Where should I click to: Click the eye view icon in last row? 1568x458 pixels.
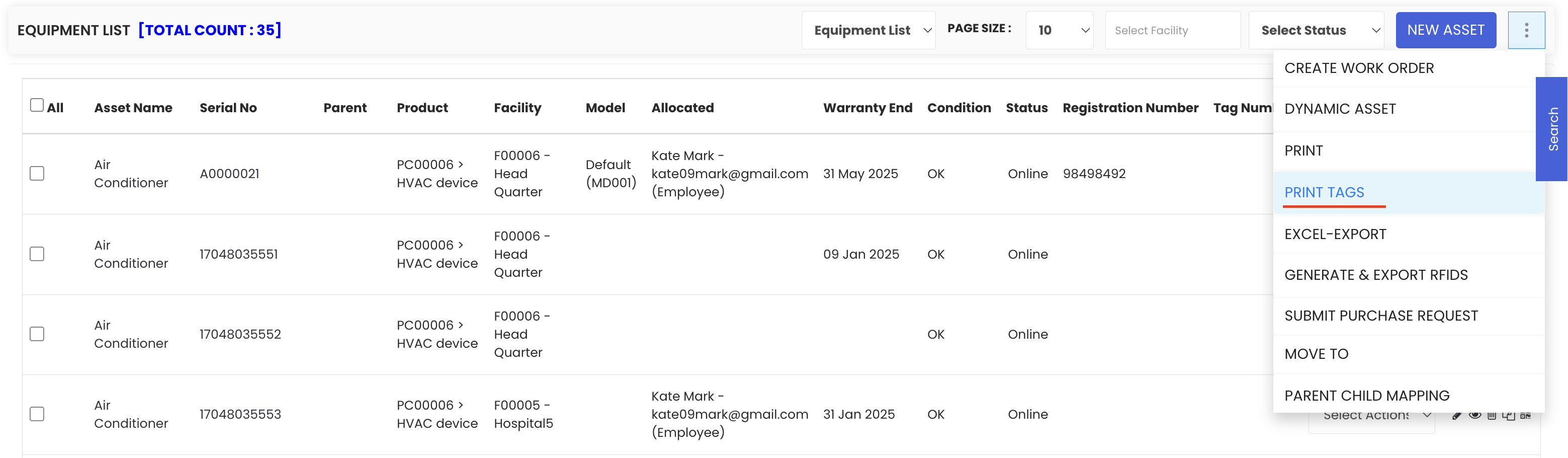(1475, 415)
